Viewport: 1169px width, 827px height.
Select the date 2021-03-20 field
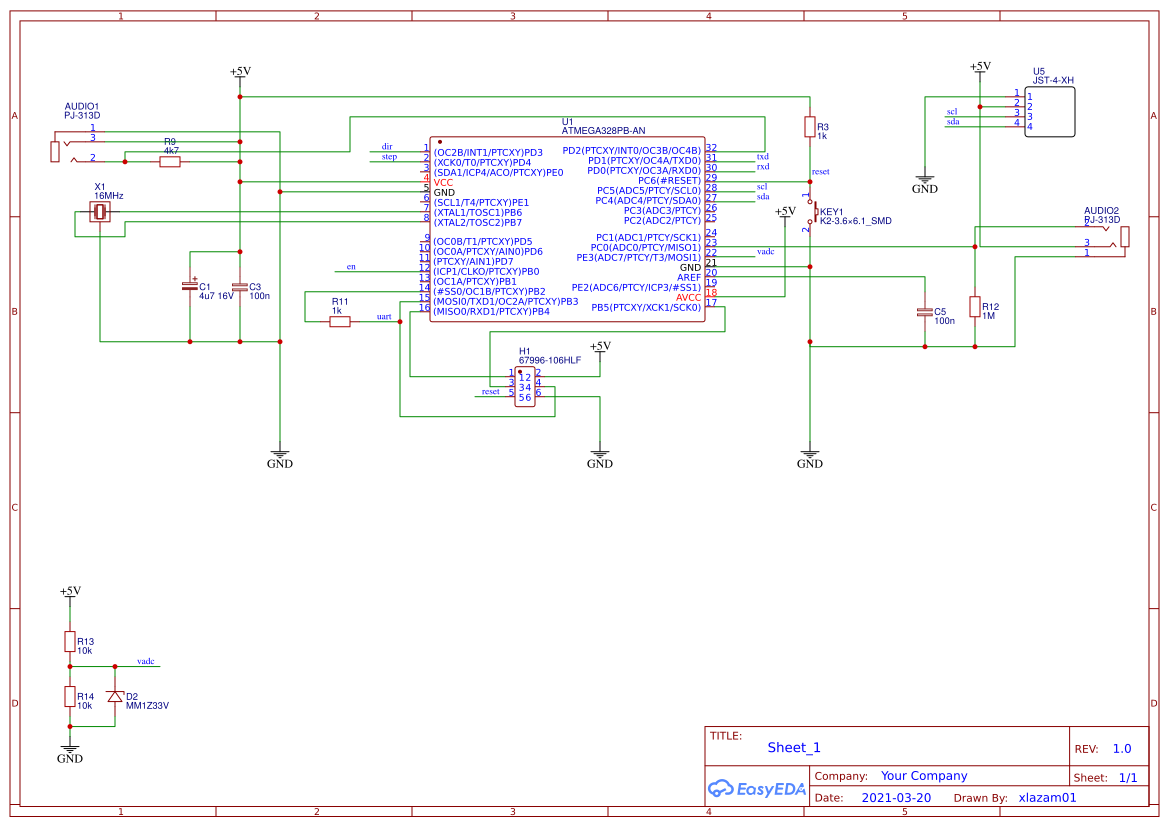pyautogui.click(x=896, y=797)
